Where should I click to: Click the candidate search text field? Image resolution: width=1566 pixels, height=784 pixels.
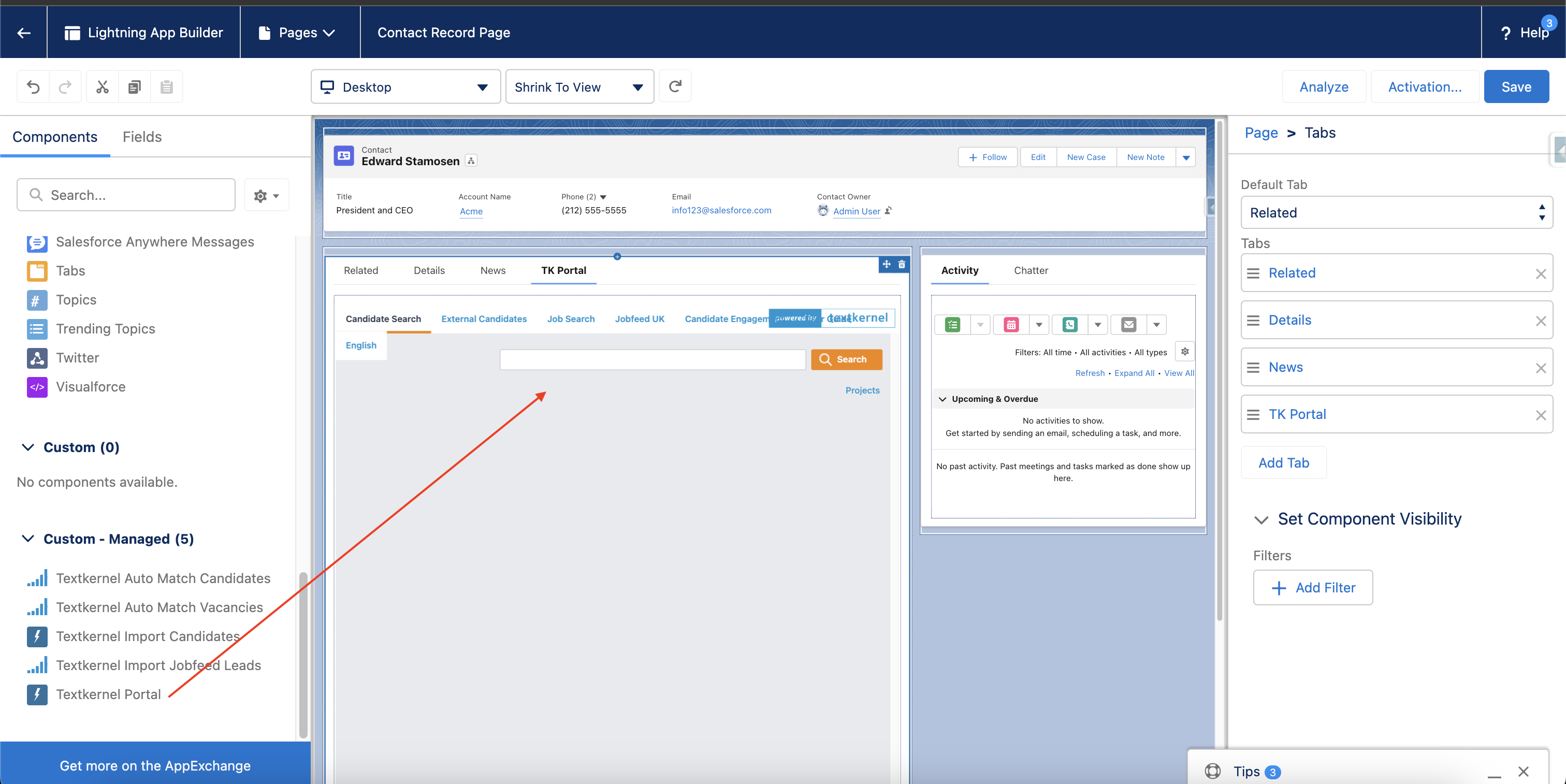[653, 360]
